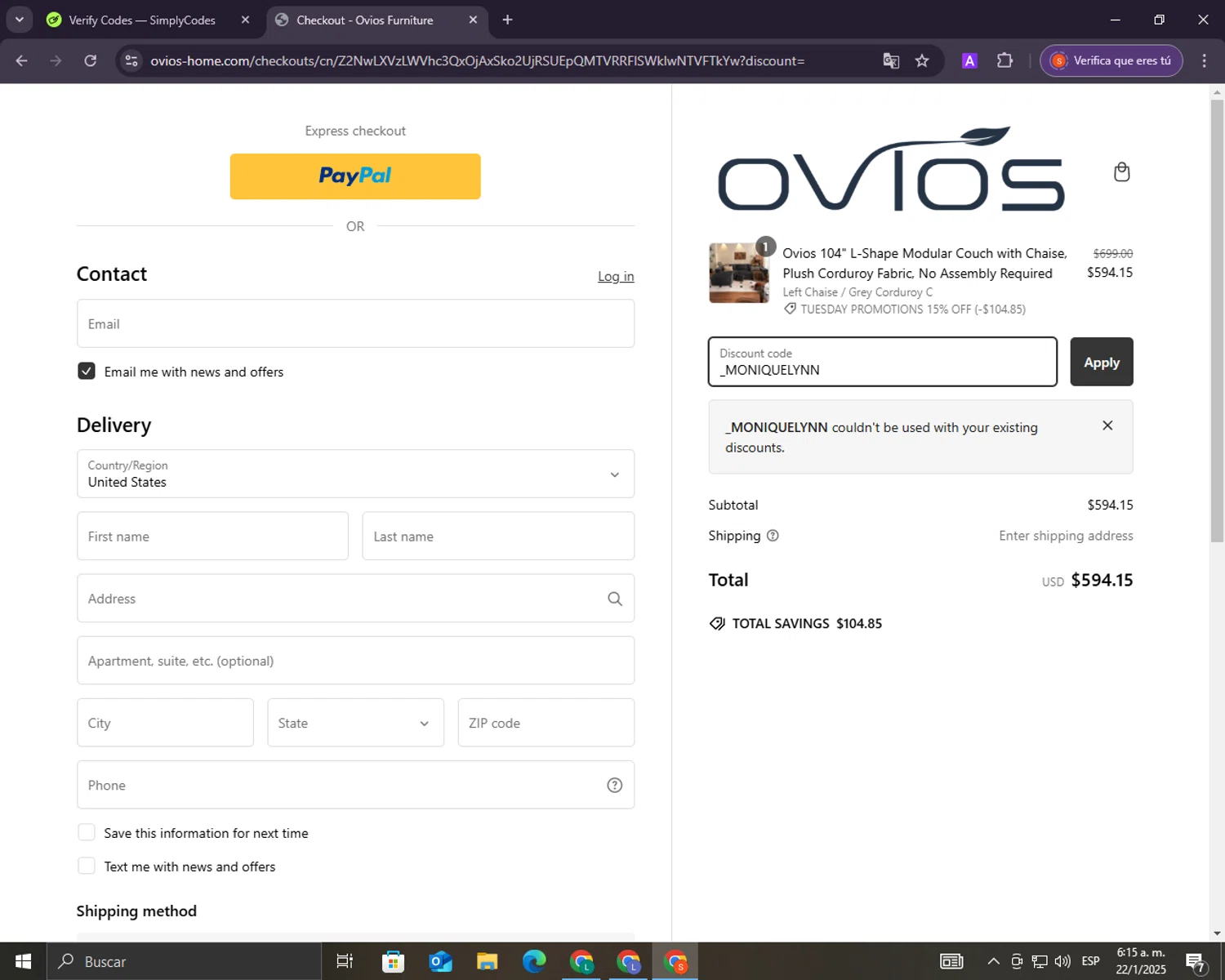This screenshot has width=1225, height=980.
Task: Click the browser back arrow
Action: (22, 60)
